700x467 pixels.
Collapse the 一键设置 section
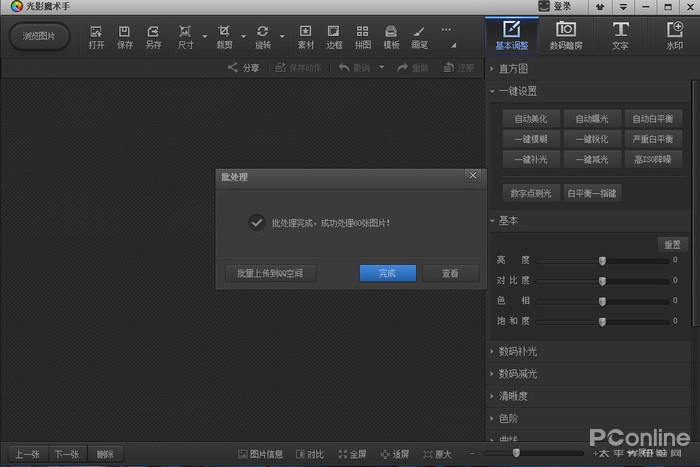(517, 91)
